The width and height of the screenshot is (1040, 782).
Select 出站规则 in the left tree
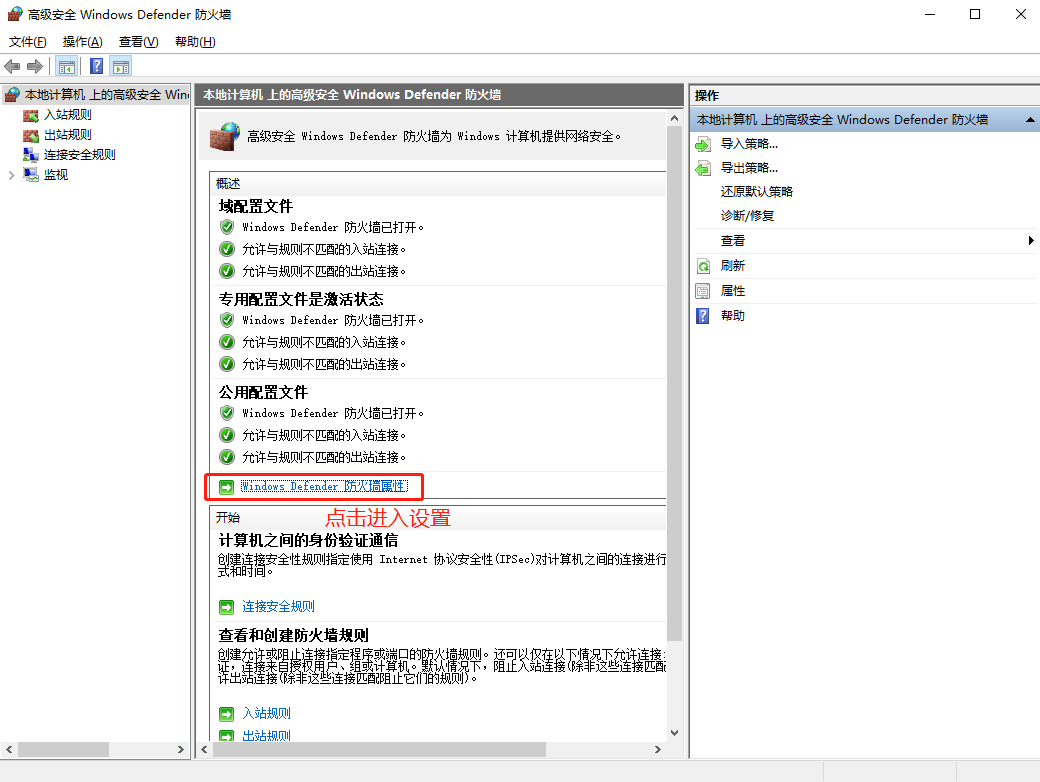coord(68,135)
